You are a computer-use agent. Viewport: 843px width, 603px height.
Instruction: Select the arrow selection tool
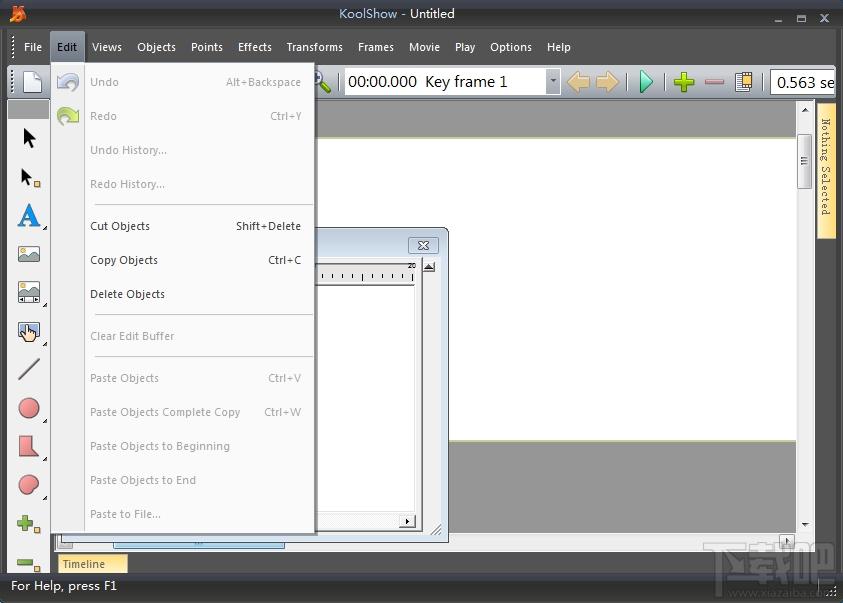29,138
